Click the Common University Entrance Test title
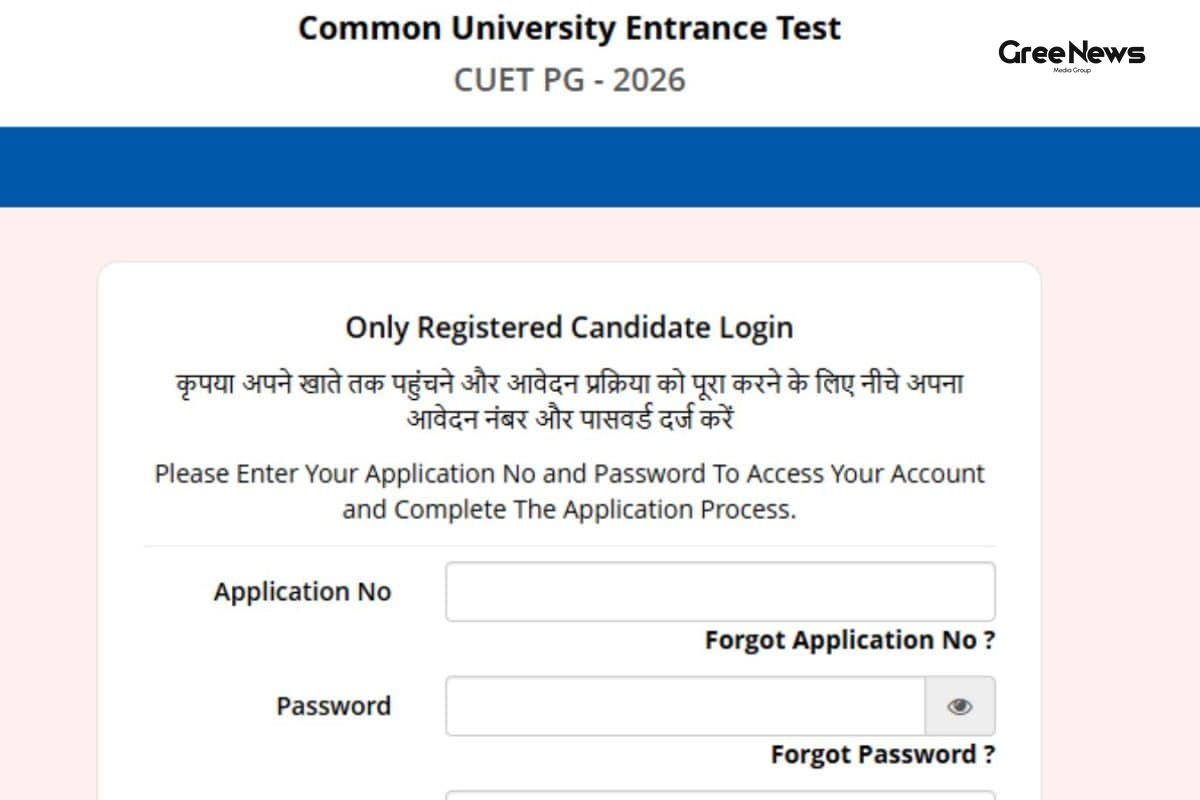The height and width of the screenshot is (800, 1200). click(x=568, y=28)
